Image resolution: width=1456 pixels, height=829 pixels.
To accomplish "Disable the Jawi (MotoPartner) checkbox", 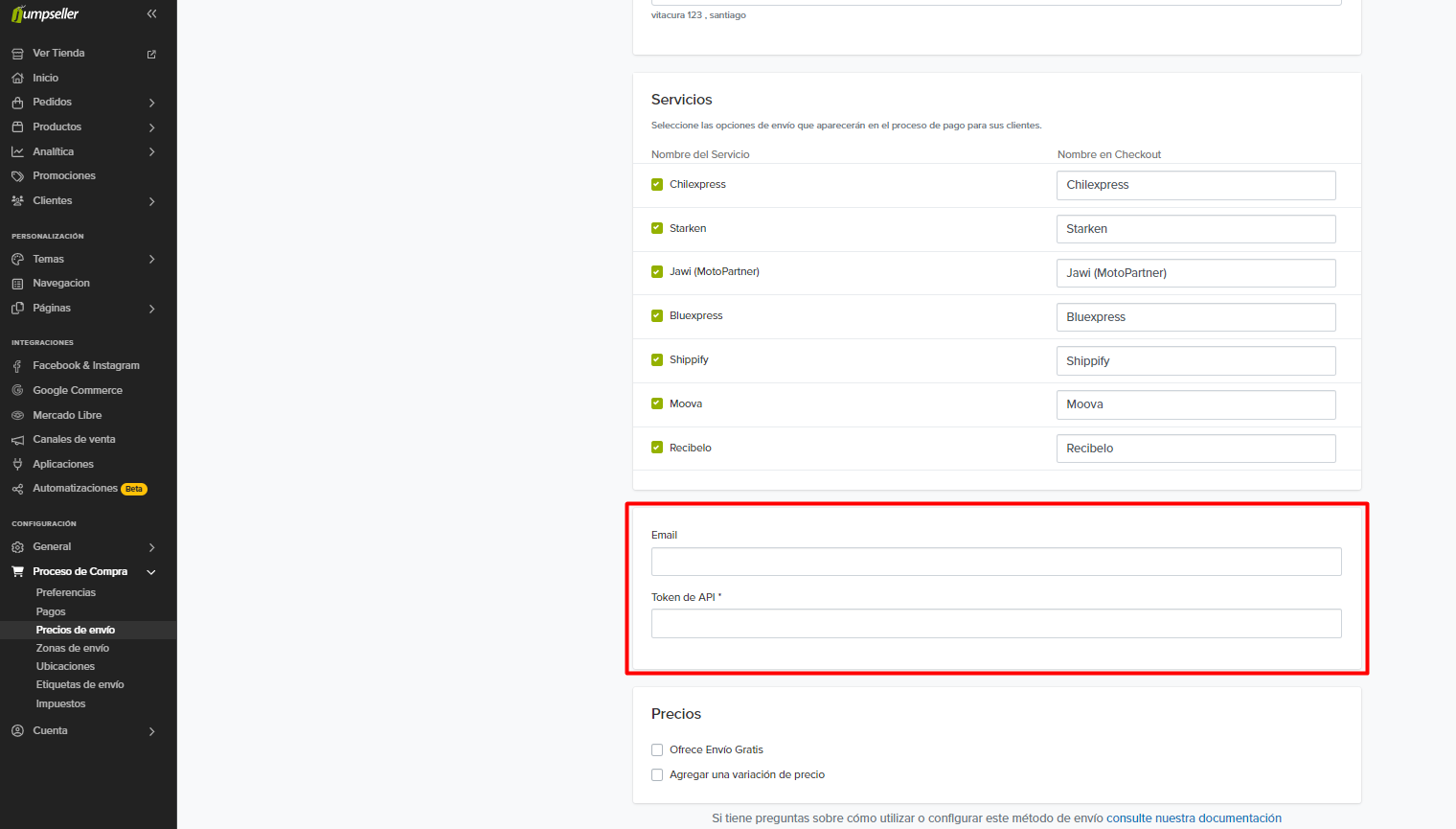I will click(x=657, y=272).
